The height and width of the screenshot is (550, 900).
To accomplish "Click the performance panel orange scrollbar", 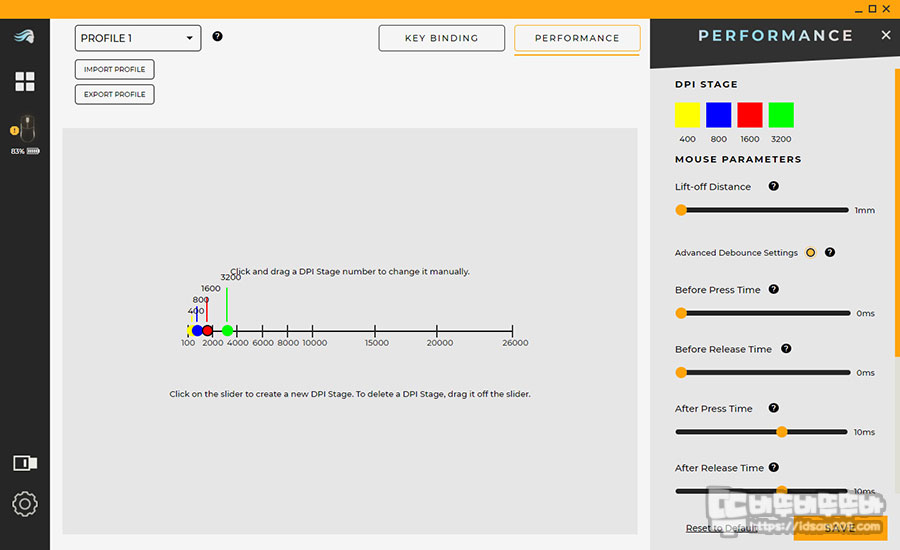I will (897, 212).
